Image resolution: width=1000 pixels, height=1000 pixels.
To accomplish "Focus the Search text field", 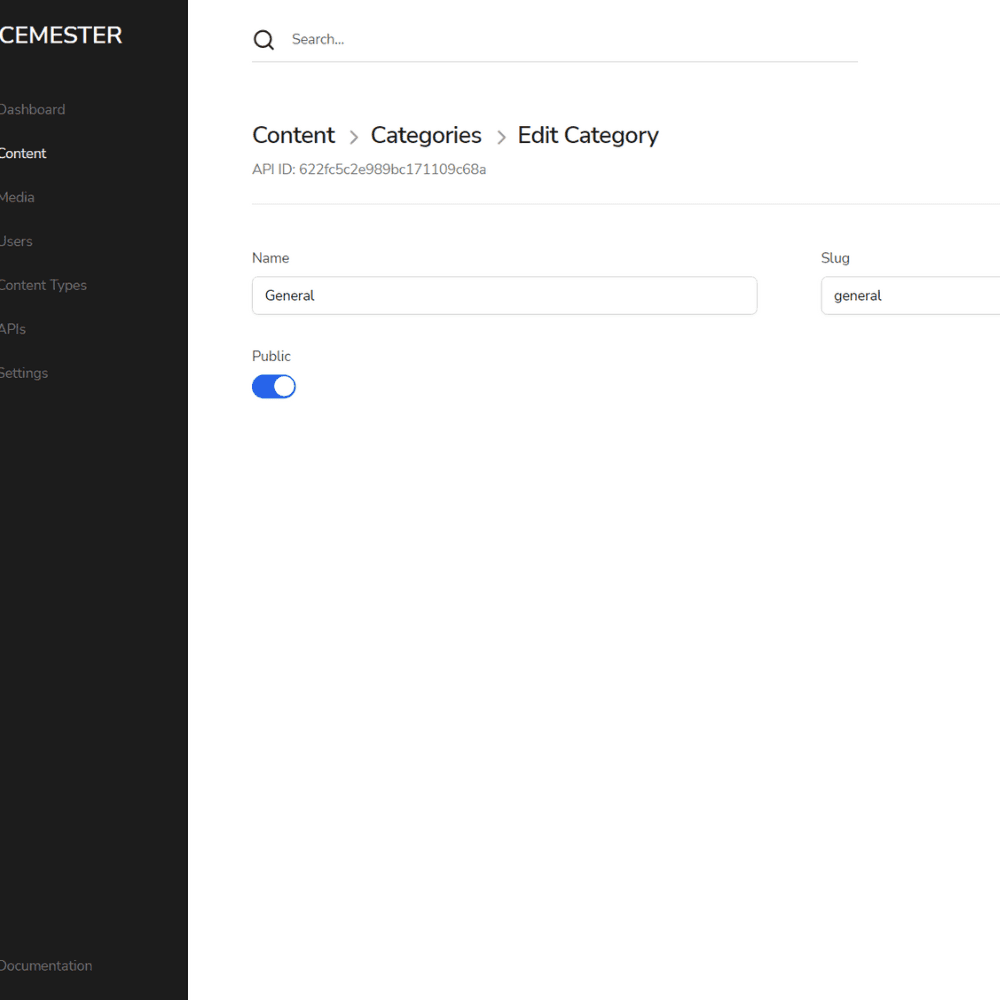I will [570, 40].
